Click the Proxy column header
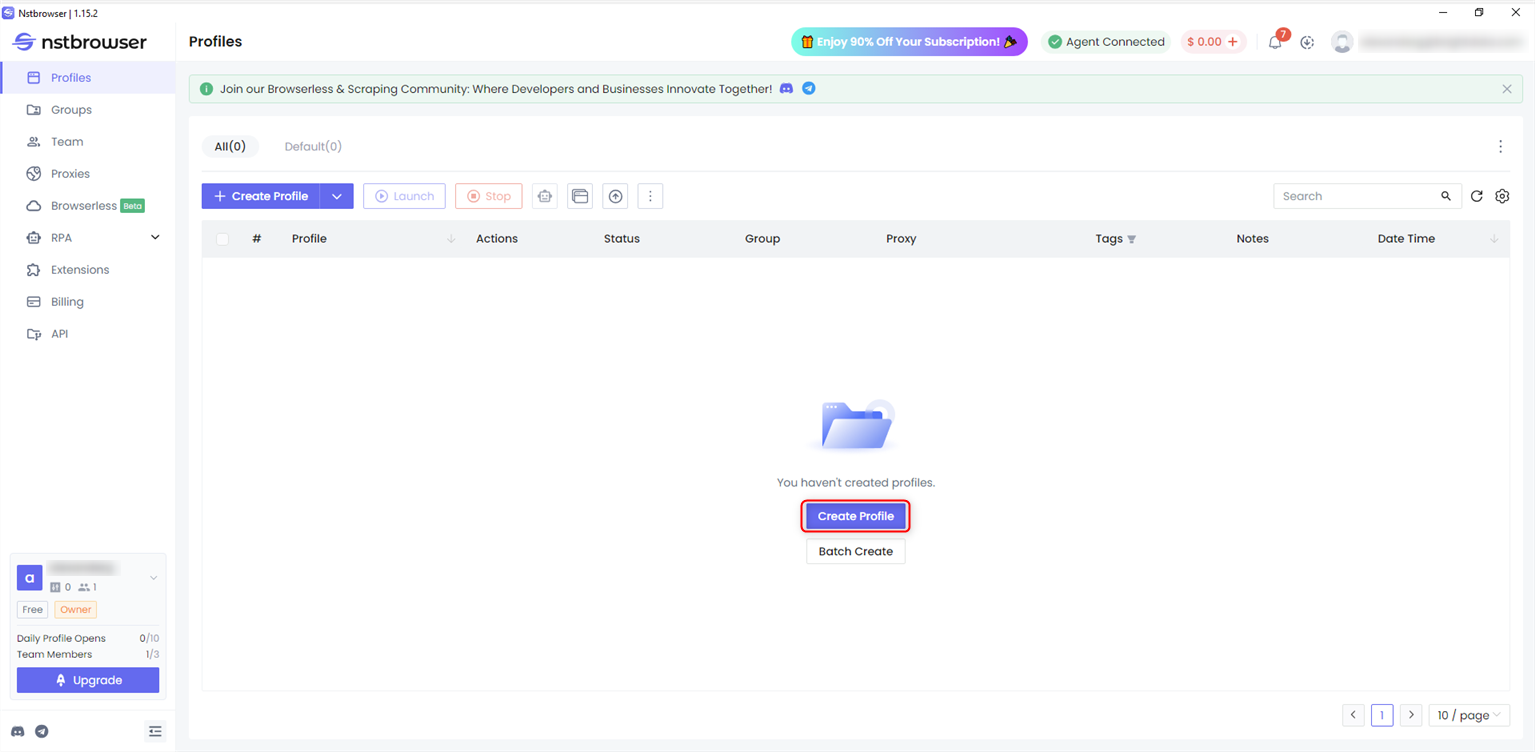The width and height of the screenshot is (1535, 752). [901, 239]
